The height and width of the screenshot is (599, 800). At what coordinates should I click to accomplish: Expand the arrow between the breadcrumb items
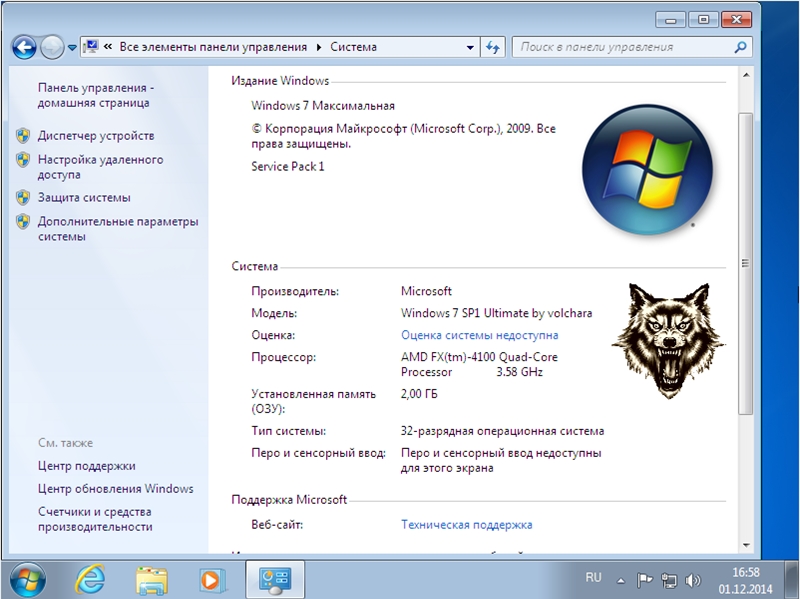pyautogui.click(x=319, y=47)
